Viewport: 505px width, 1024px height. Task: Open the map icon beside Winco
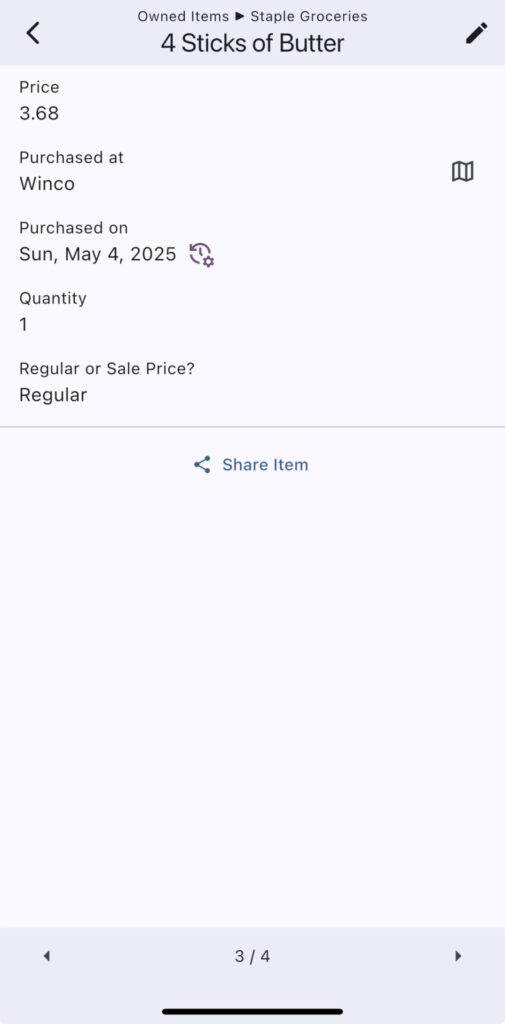click(x=463, y=171)
